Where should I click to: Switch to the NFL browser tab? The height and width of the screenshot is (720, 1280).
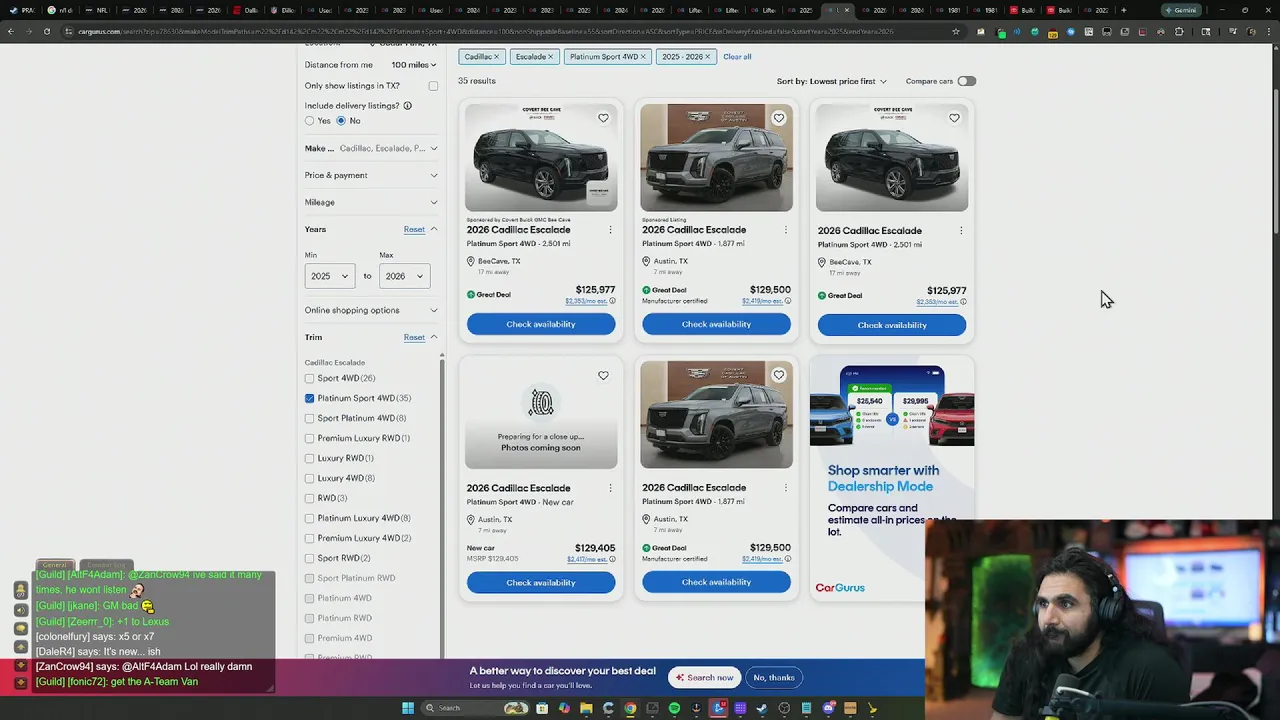point(96,10)
